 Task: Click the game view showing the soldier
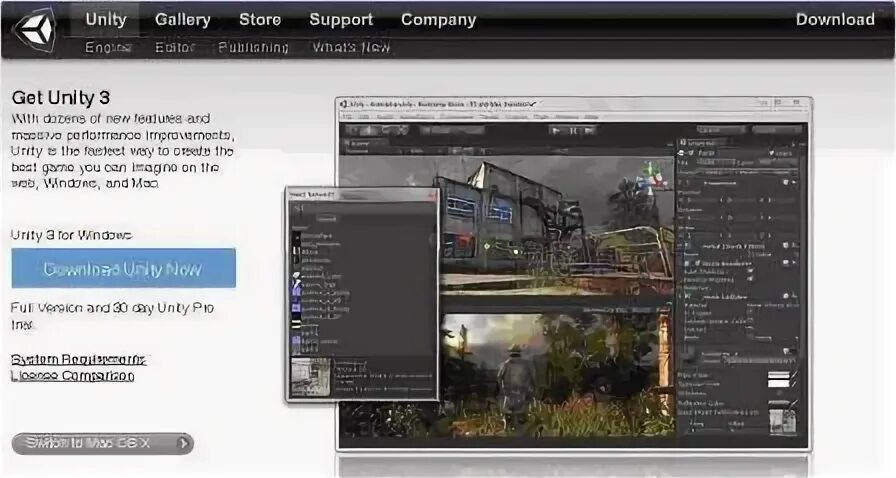pyautogui.click(x=557, y=377)
